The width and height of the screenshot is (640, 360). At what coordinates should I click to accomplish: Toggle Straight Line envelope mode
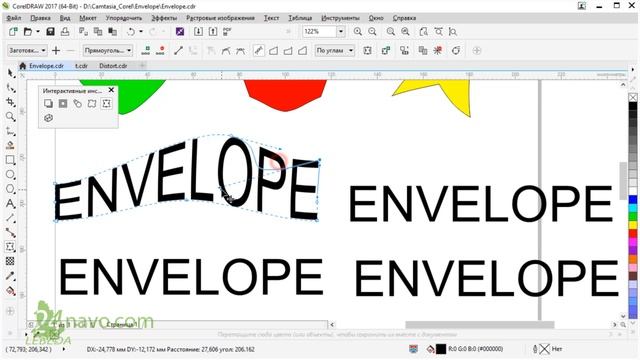coord(273,51)
